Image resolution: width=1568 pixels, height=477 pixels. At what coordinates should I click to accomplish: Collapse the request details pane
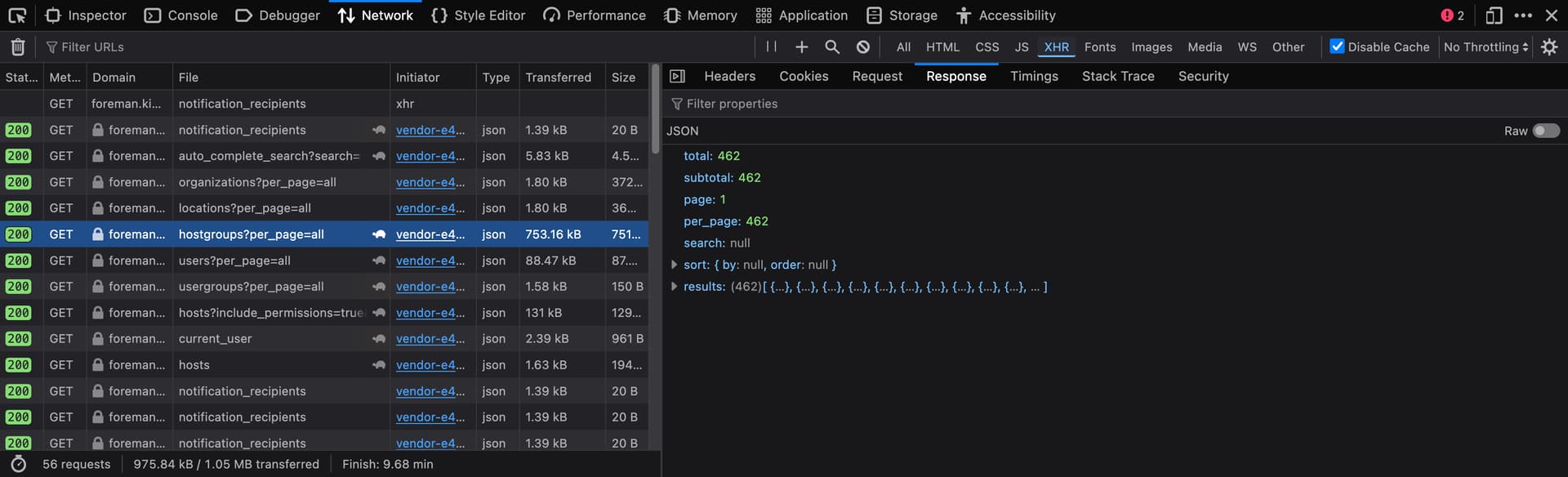point(677,76)
